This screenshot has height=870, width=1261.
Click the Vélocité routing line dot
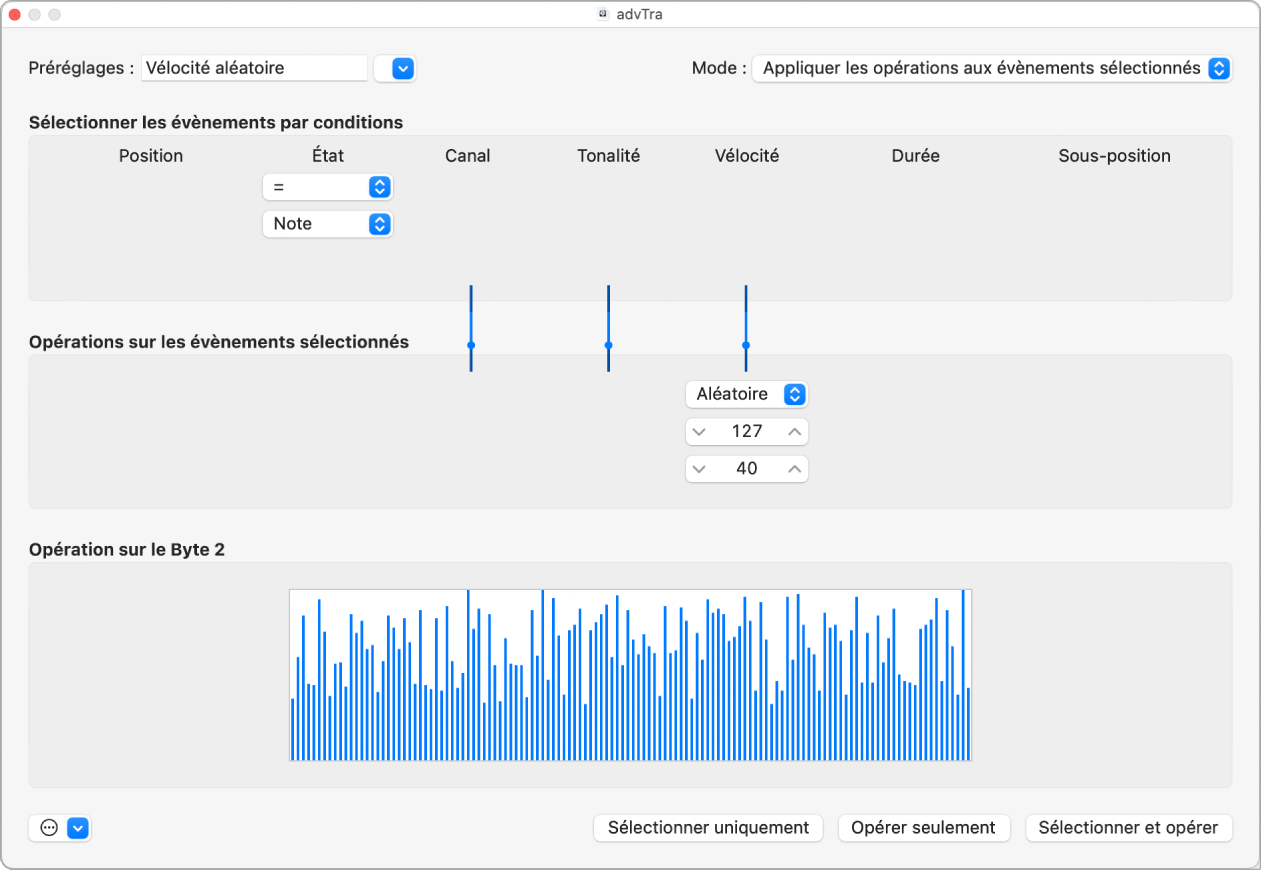[x=746, y=345]
